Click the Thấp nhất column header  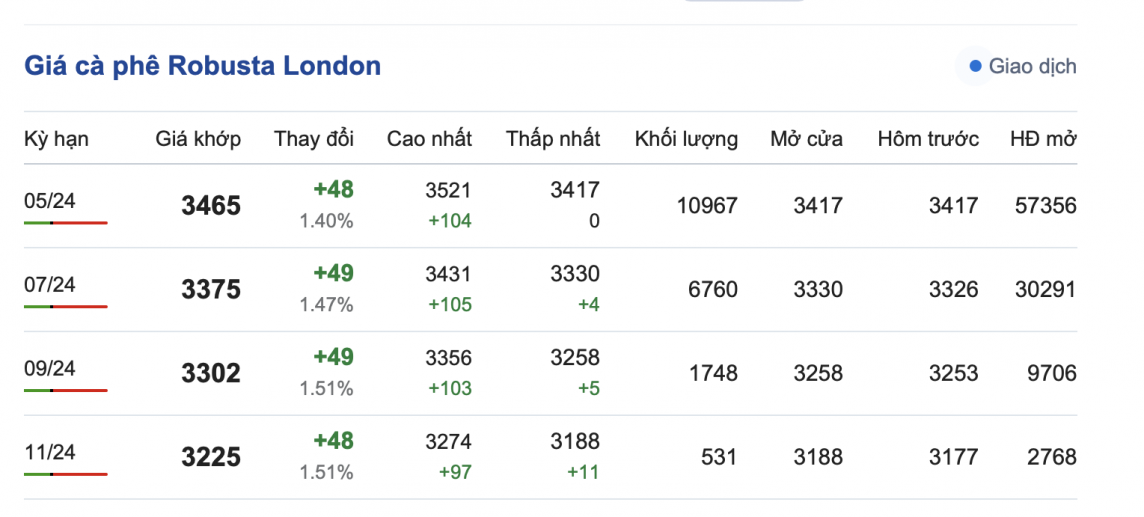pos(553,139)
